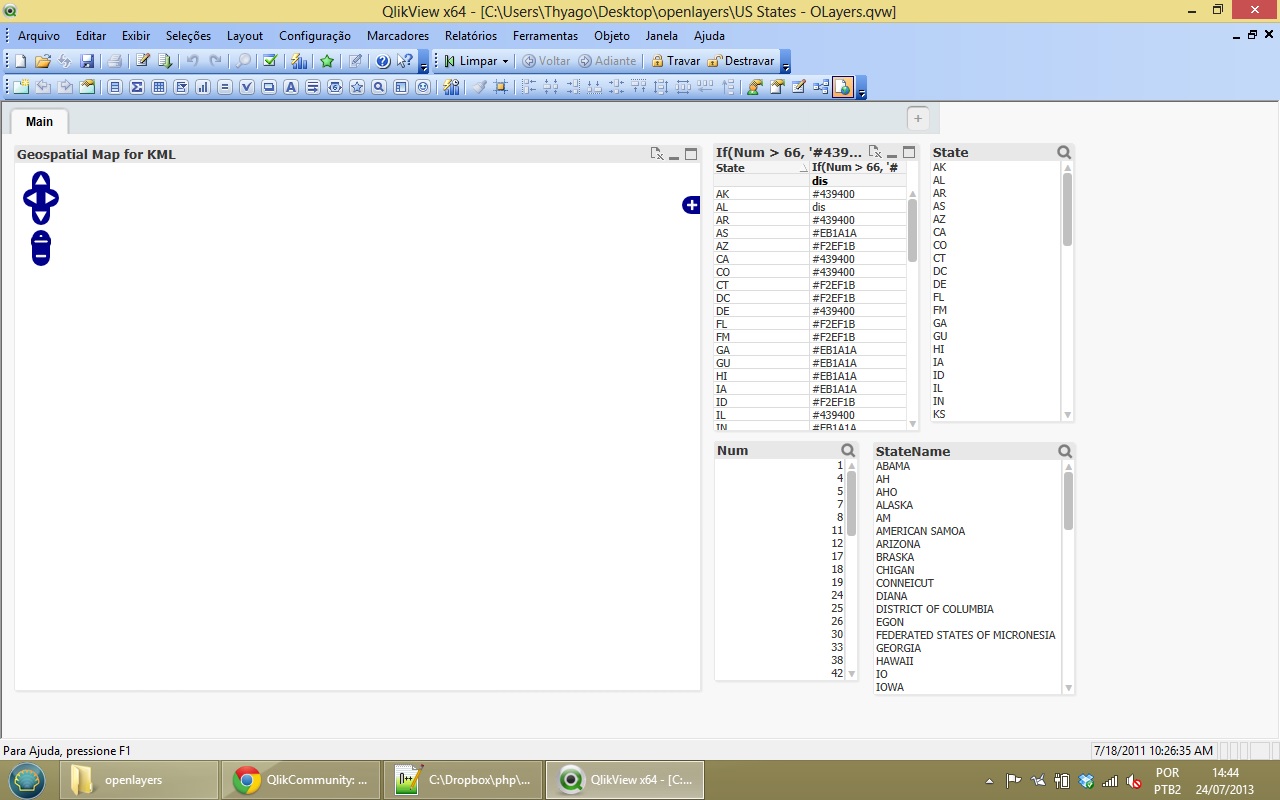
Task: Expand the design toolbar options arrow
Action: pos(862,94)
